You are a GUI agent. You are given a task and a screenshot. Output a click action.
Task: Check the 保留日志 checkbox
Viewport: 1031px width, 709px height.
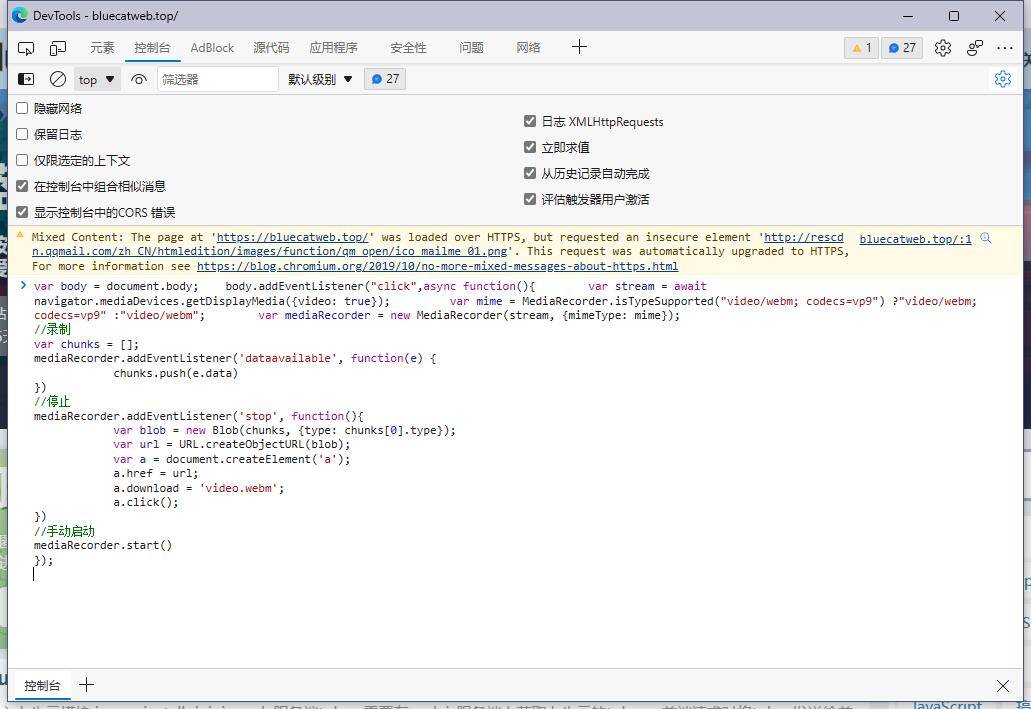[22, 134]
